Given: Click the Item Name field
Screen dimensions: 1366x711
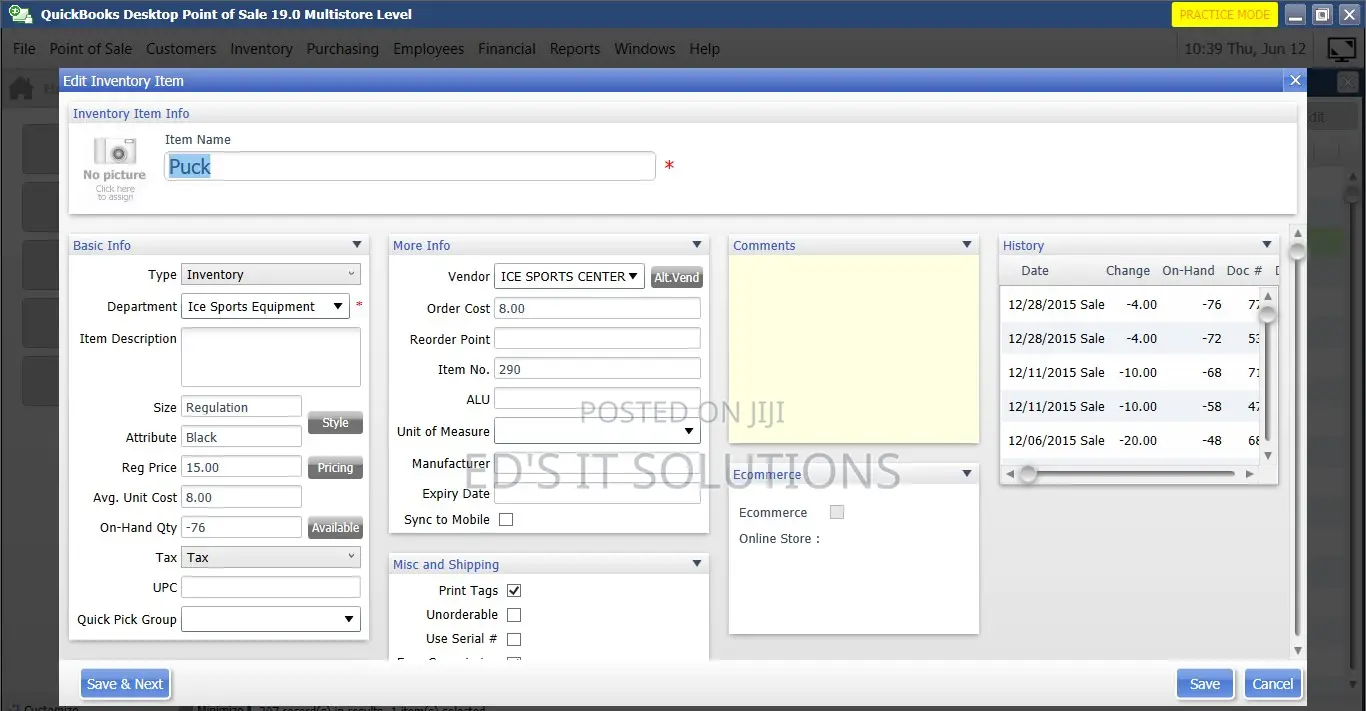Looking at the screenshot, I should [x=410, y=166].
